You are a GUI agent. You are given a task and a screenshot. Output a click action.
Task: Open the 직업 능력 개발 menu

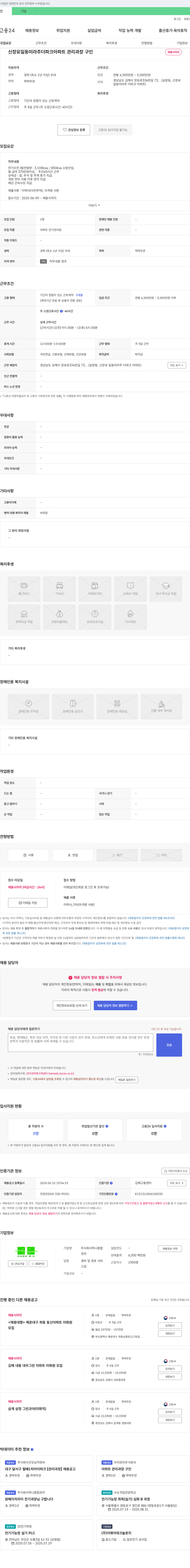click(x=130, y=31)
